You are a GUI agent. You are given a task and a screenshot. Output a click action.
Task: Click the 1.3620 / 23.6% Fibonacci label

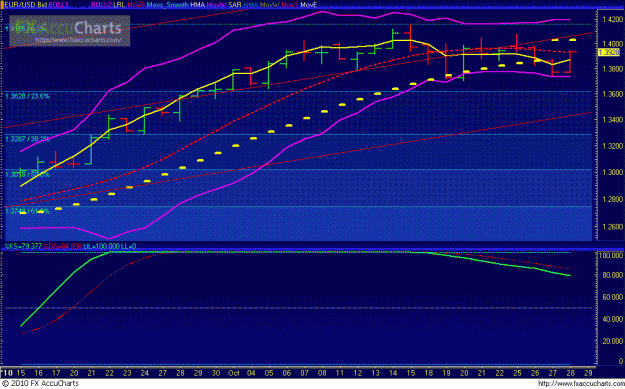28,96
